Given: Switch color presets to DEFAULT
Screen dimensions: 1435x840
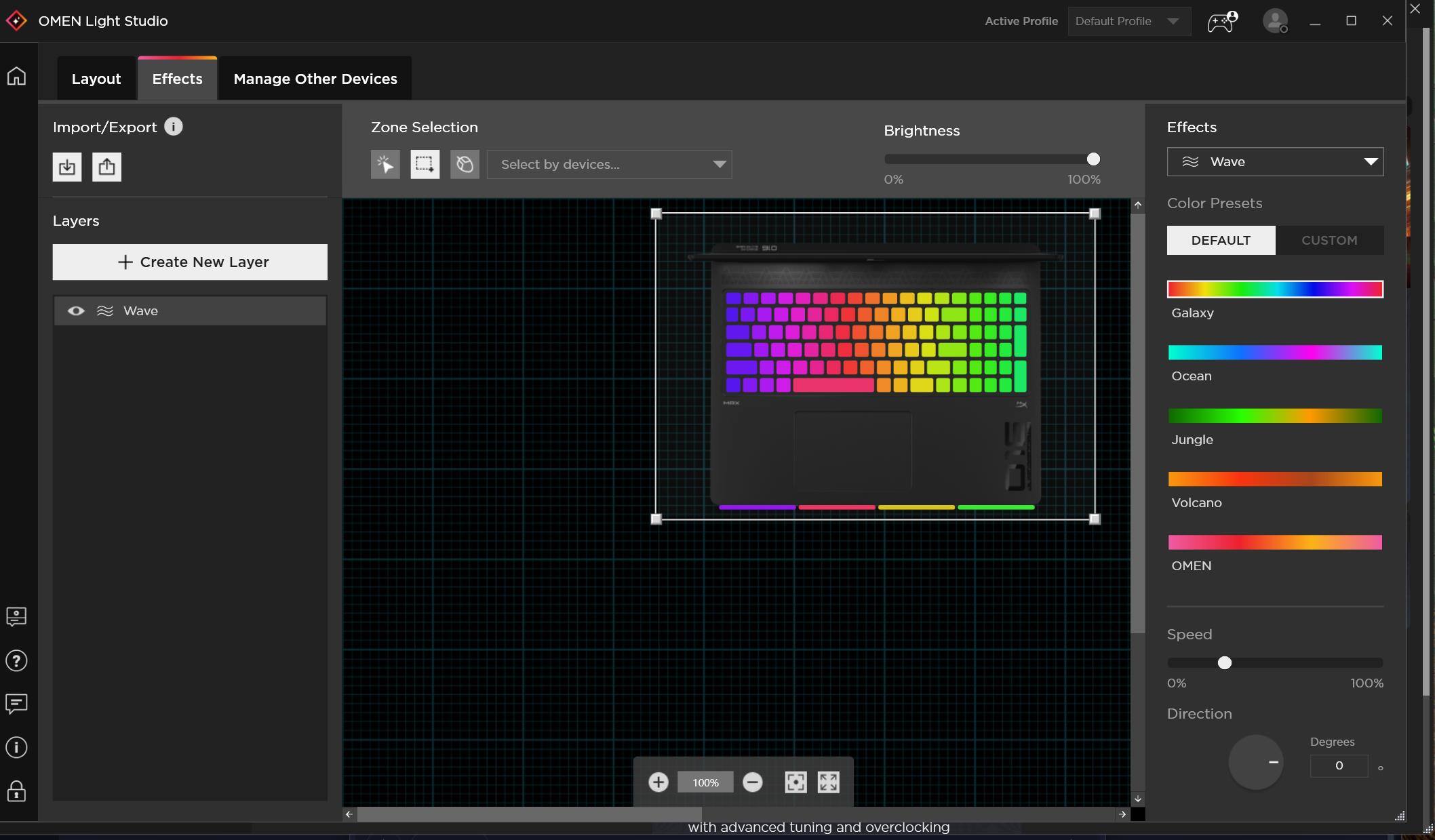Looking at the screenshot, I should pyautogui.click(x=1221, y=241).
